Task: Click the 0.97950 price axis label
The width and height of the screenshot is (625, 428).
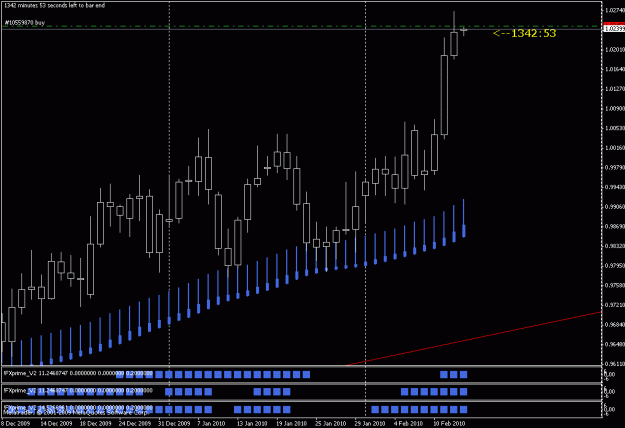Action: tap(614, 265)
